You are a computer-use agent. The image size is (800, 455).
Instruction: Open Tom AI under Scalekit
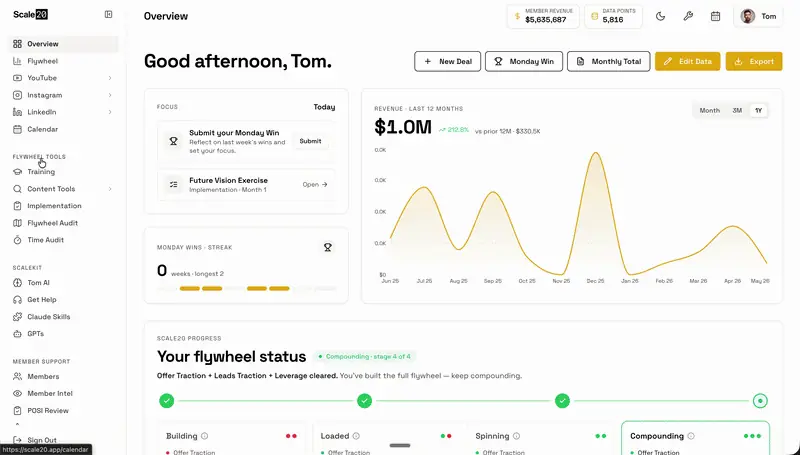coord(63,283)
